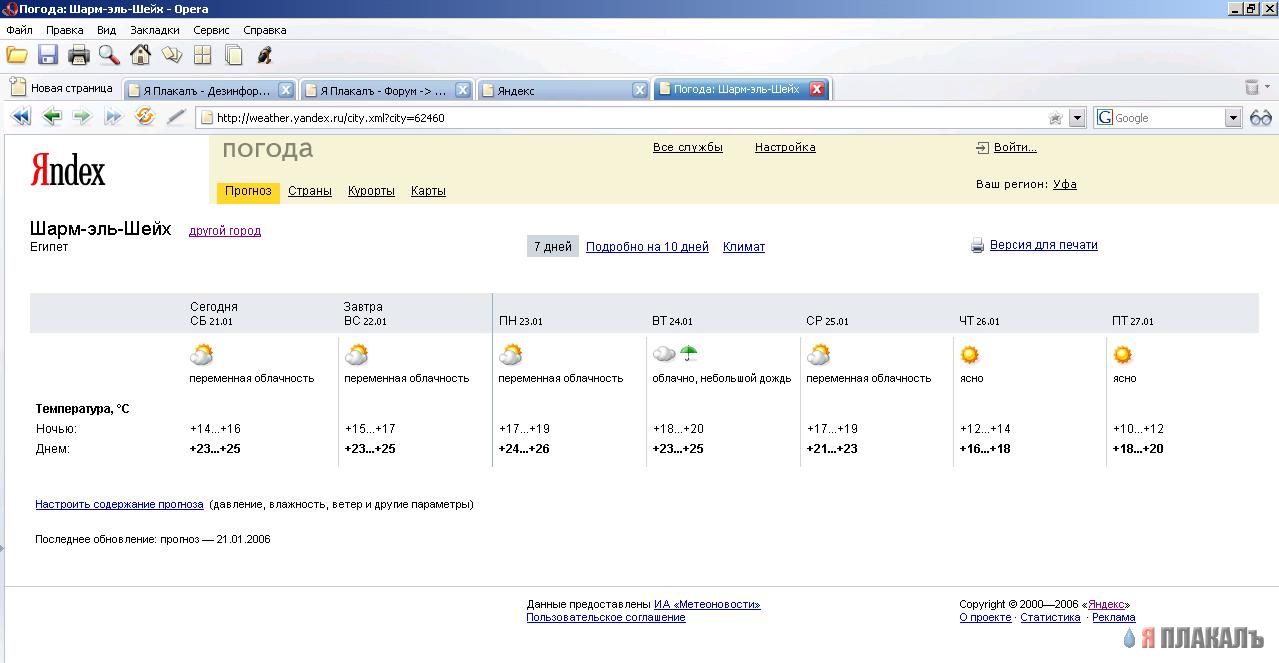
Task: Click the Все службы link
Action: (x=688, y=147)
